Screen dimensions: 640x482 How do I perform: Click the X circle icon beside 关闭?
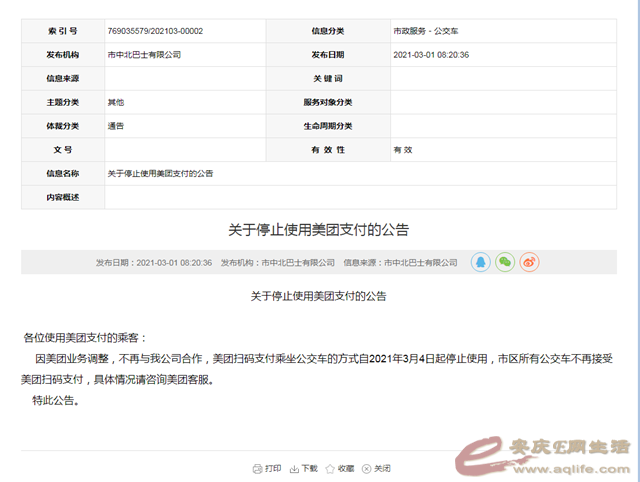click(367, 468)
